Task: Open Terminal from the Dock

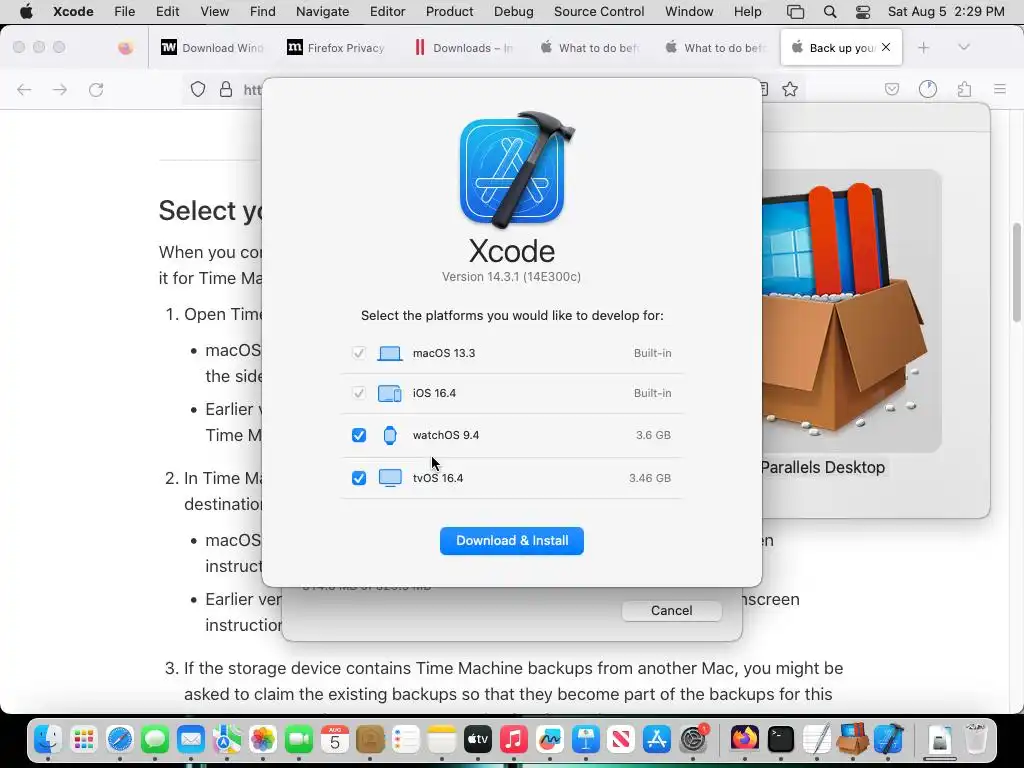Action: [780, 739]
